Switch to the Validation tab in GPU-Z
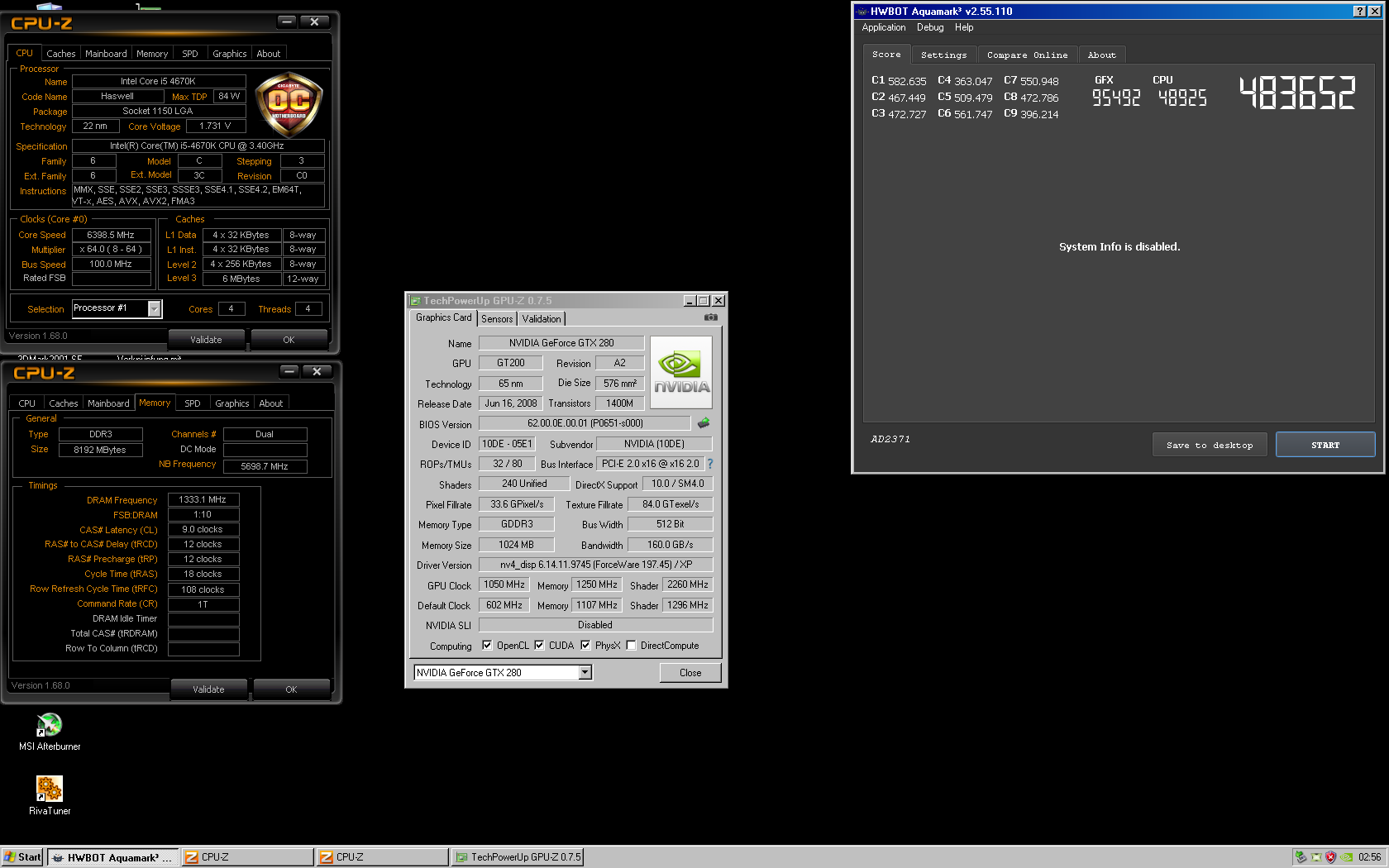This screenshot has width=1389, height=868. pos(542,319)
